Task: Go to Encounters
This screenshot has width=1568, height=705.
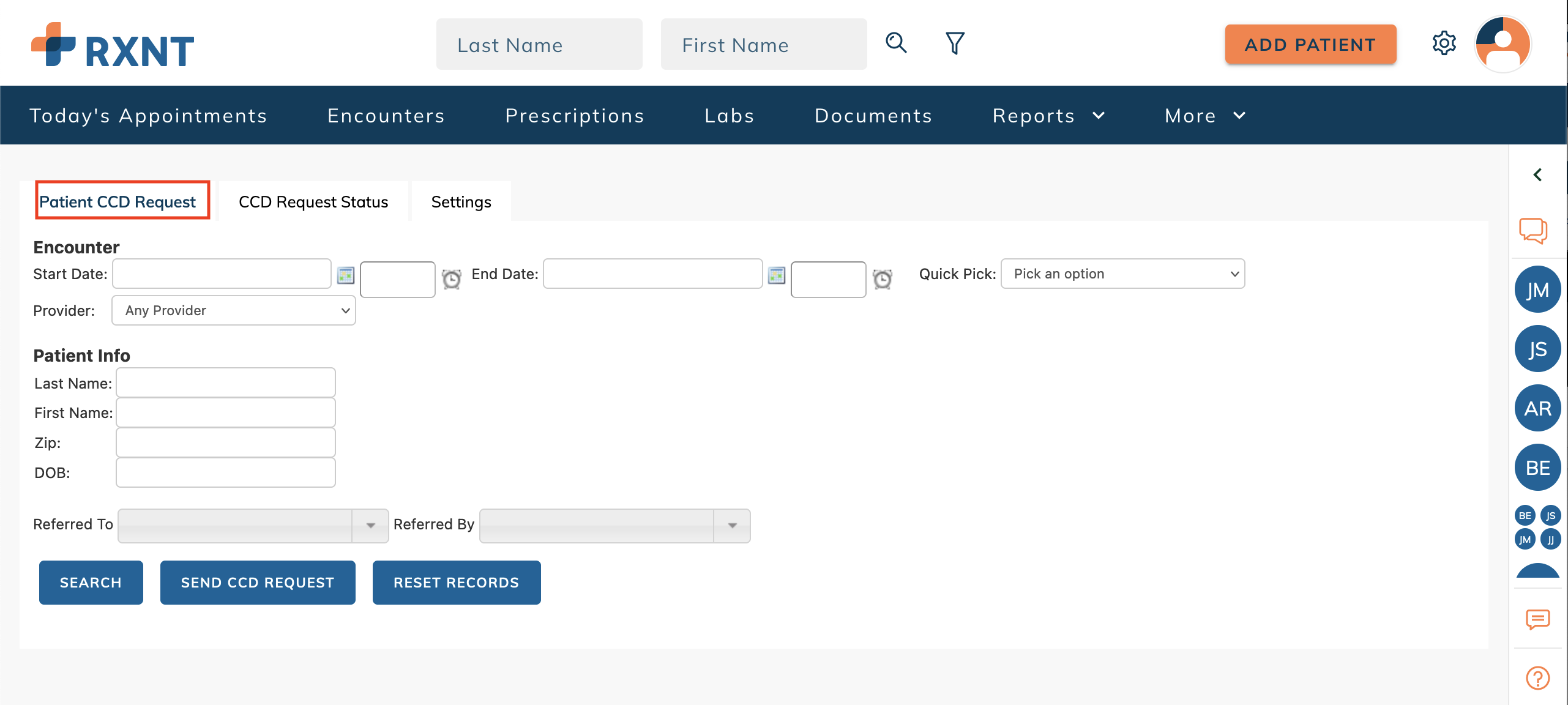Action: (386, 116)
